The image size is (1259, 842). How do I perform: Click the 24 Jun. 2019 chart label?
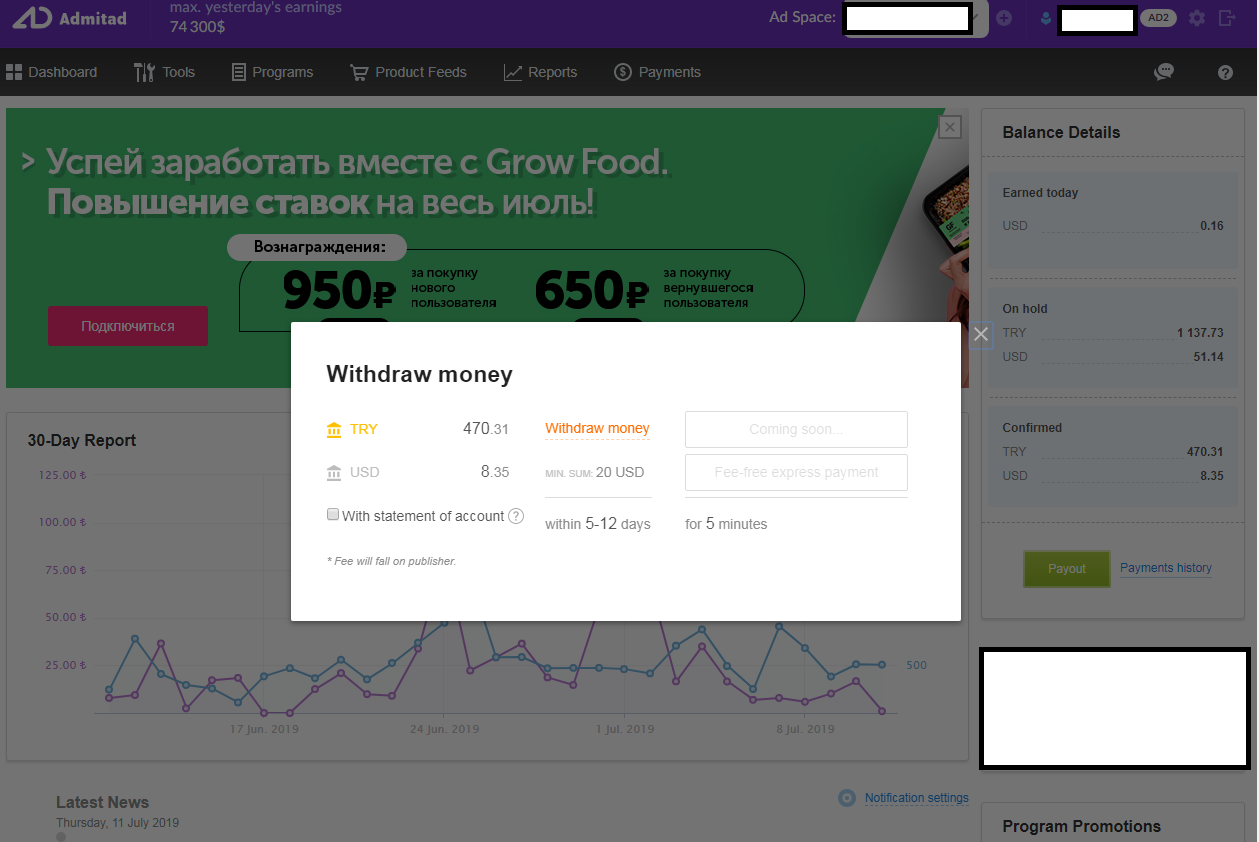444,729
